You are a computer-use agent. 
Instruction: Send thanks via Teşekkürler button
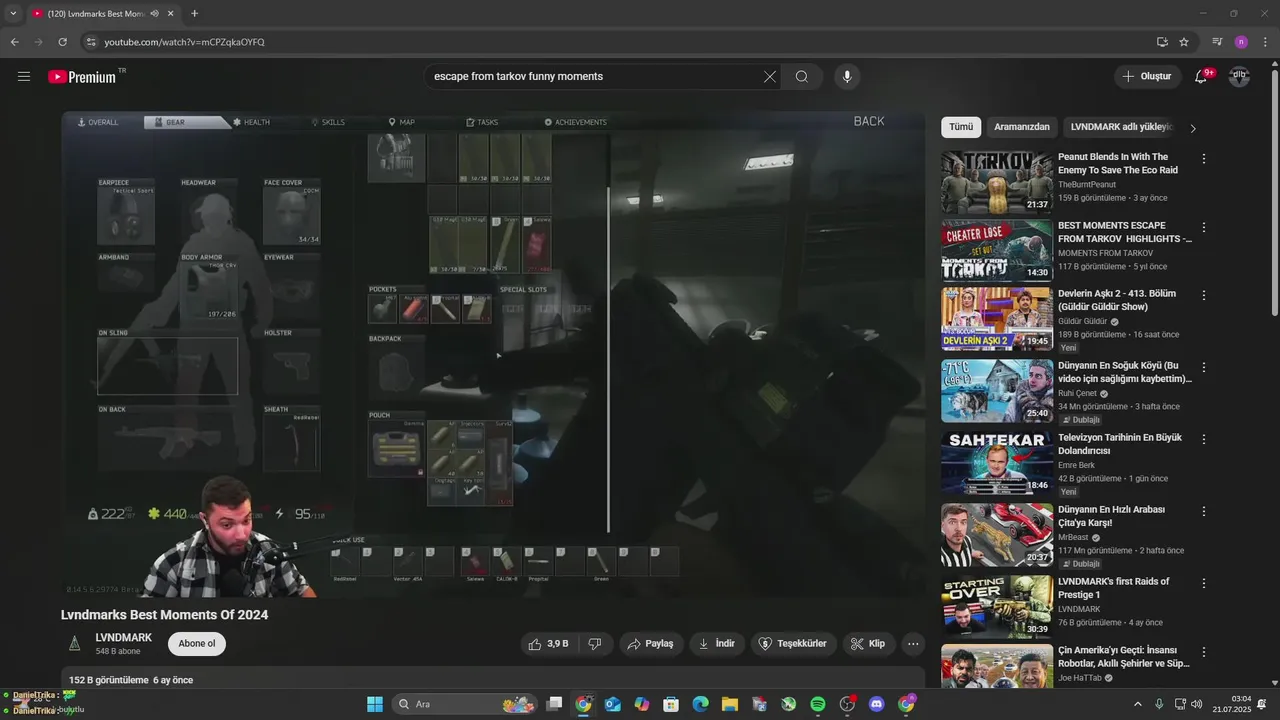click(x=794, y=644)
